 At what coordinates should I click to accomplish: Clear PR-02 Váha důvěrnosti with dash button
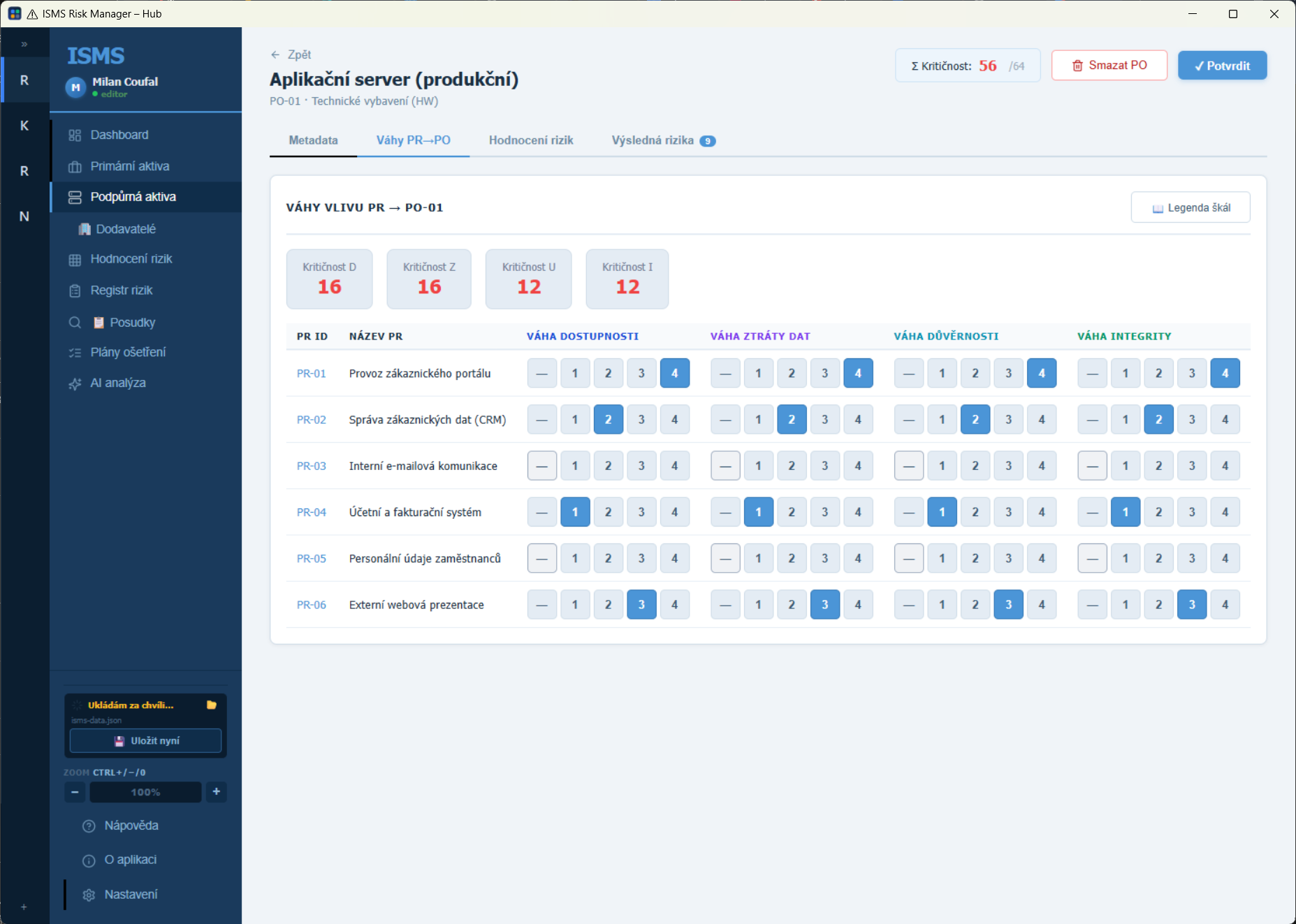(909, 419)
